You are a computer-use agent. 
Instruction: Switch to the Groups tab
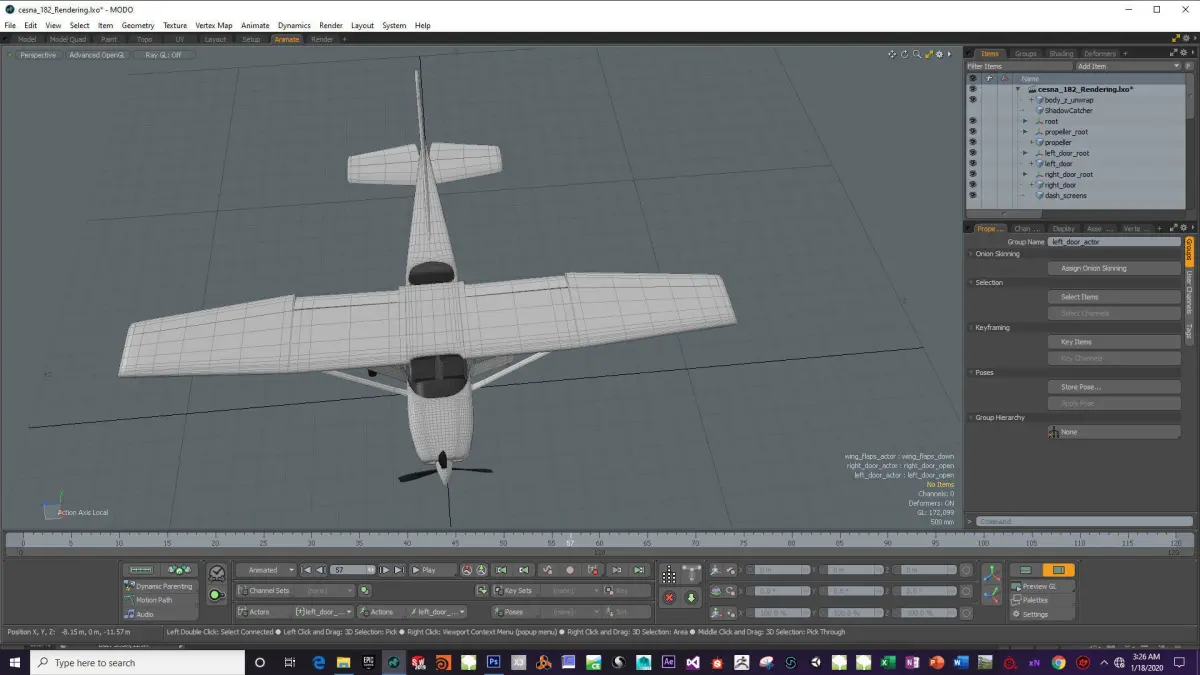1025,53
